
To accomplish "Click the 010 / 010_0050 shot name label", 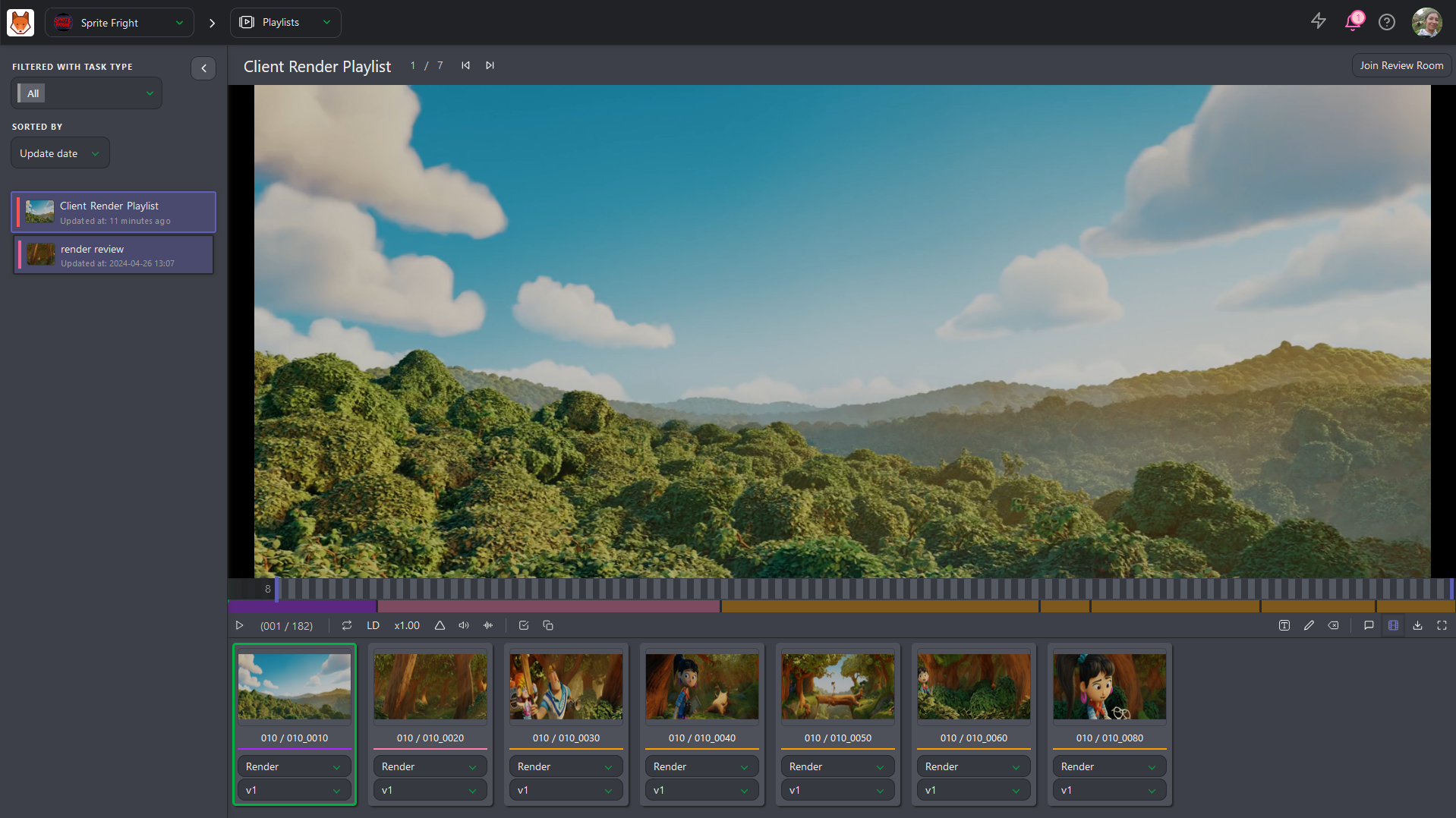I will pos(838,738).
